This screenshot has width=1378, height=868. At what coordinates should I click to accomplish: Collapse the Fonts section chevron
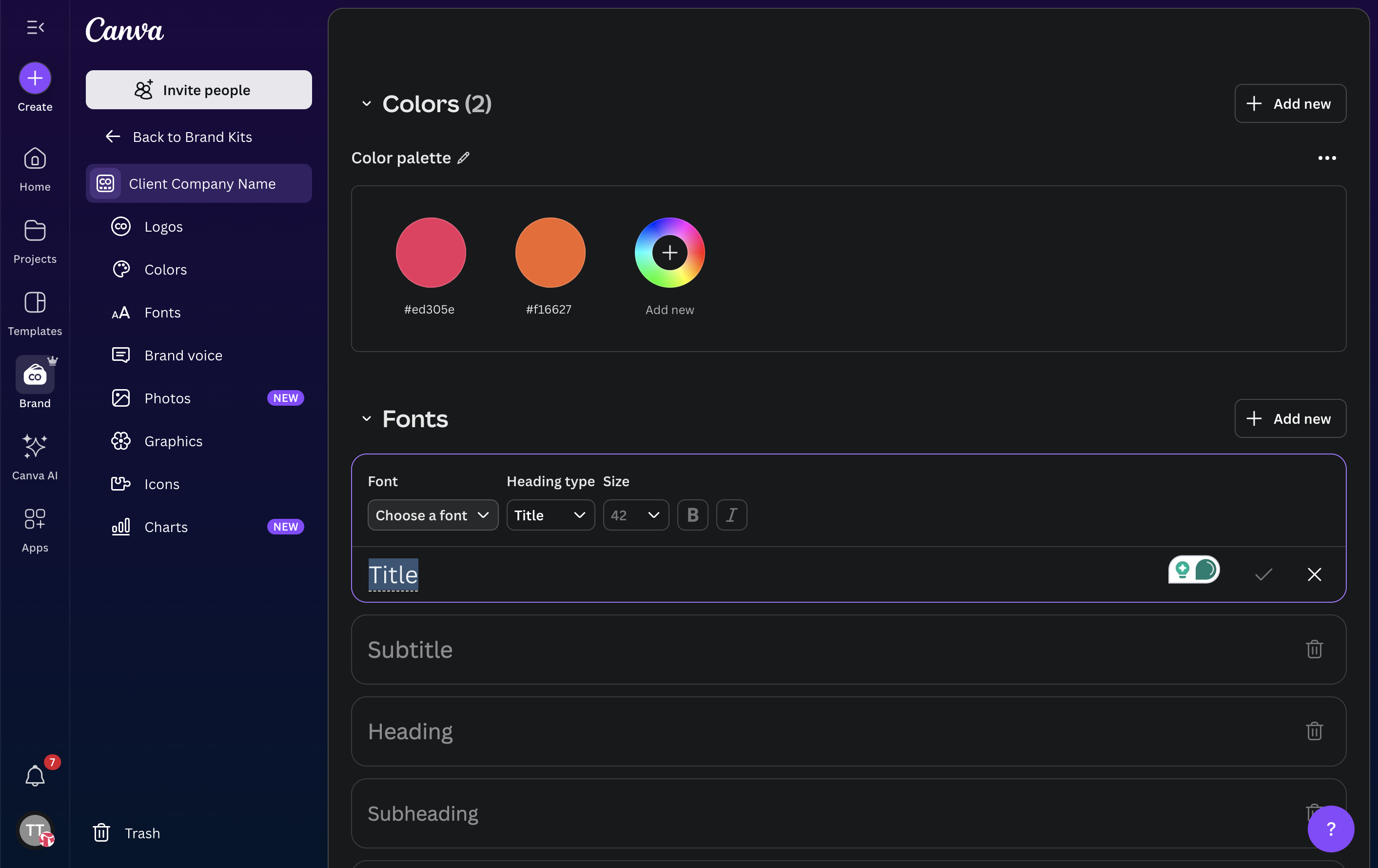(366, 419)
